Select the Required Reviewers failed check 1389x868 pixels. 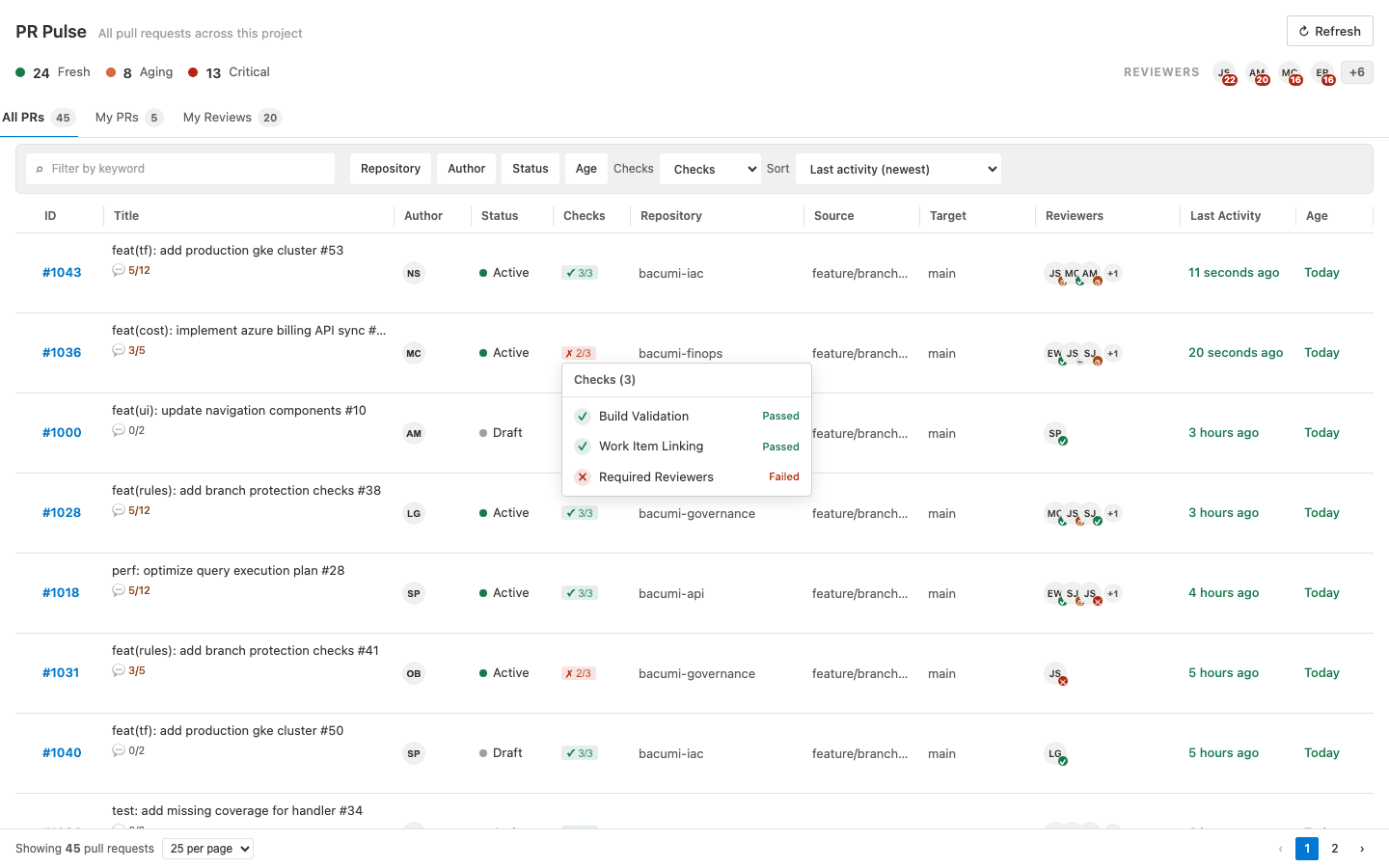pos(687,477)
